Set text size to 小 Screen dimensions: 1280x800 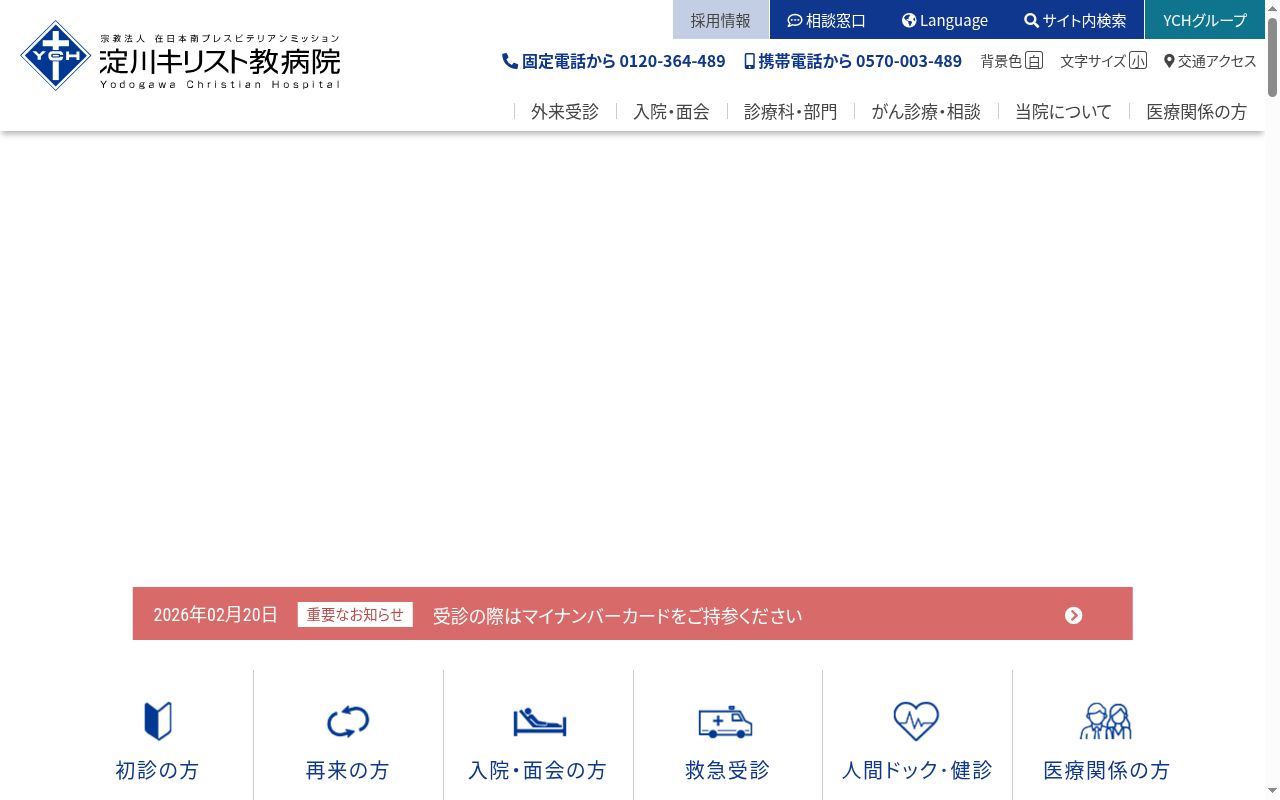tap(1138, 61)
